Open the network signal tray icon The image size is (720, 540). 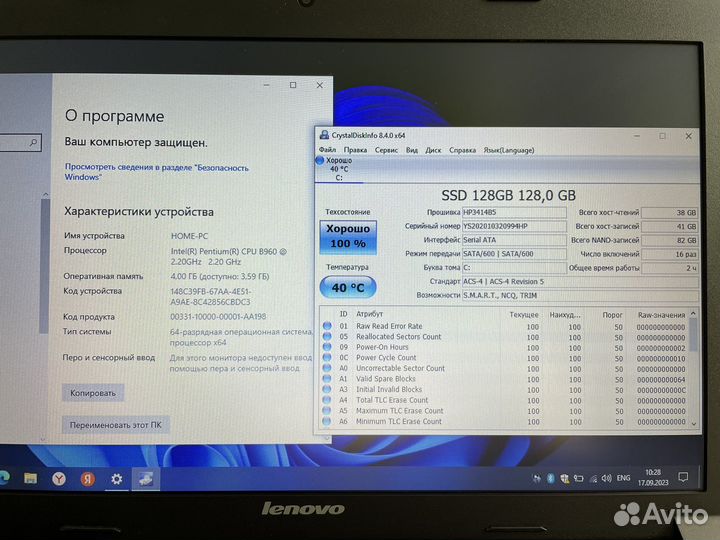[x=593, y=478]
